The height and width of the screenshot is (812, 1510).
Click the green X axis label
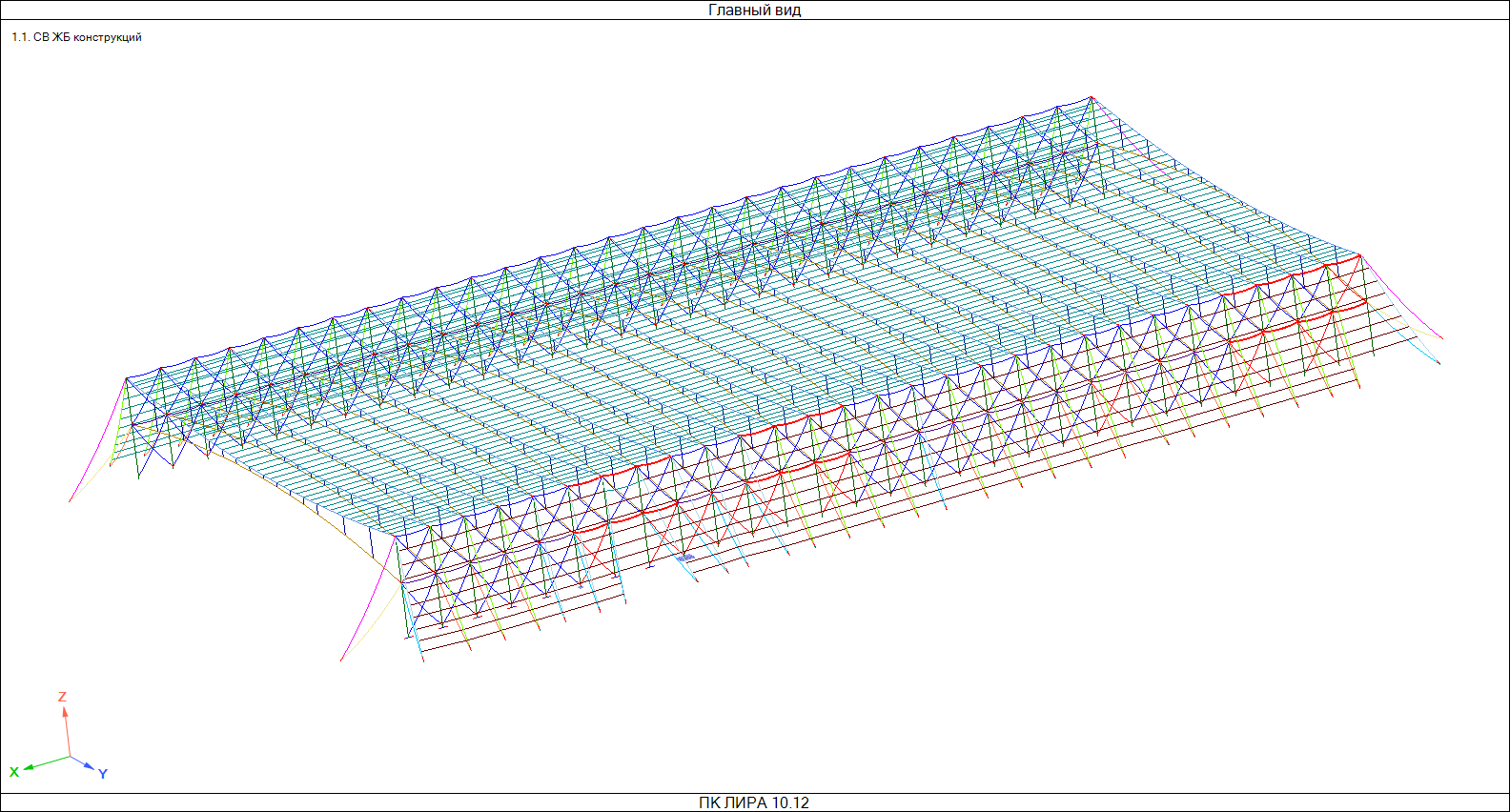pyautogui.click(x=14, y=772)
